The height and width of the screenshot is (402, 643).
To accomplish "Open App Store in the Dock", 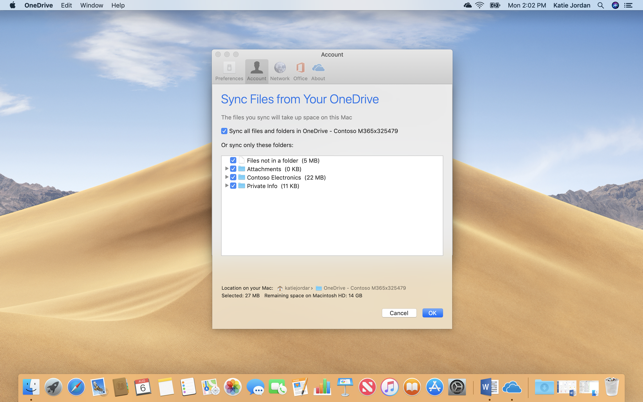I will (x=434, y=387).
